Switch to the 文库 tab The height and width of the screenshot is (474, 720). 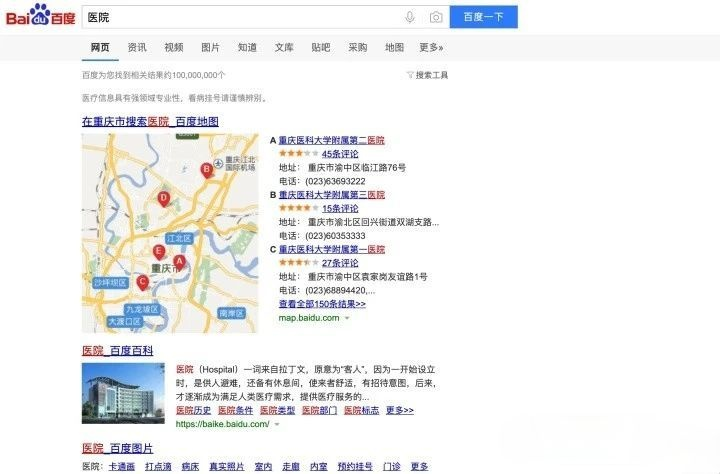pos(284,47)
